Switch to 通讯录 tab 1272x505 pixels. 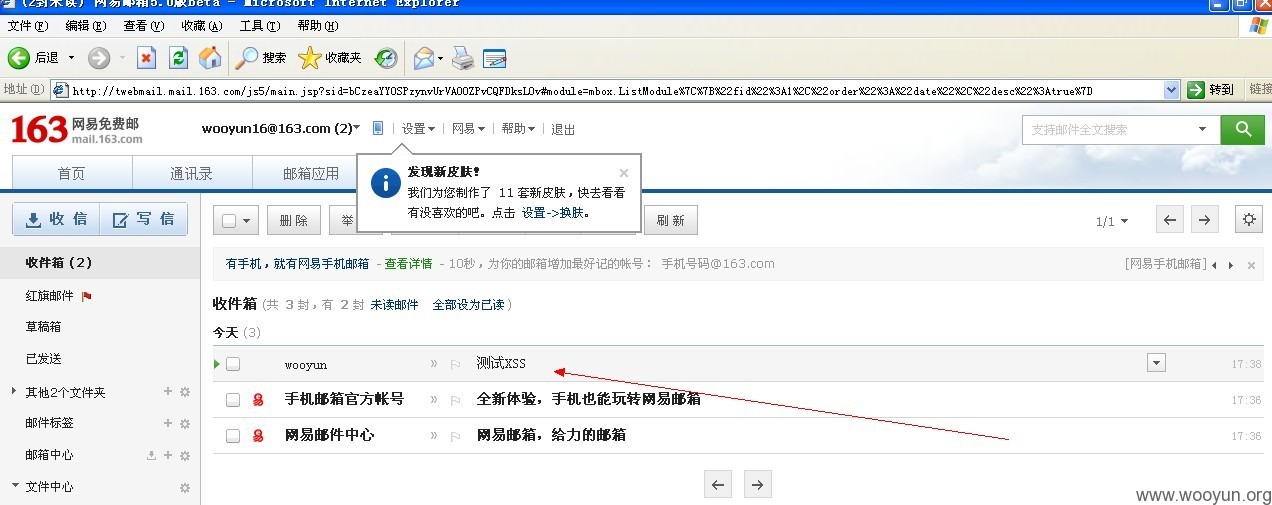tap(190, 173)
